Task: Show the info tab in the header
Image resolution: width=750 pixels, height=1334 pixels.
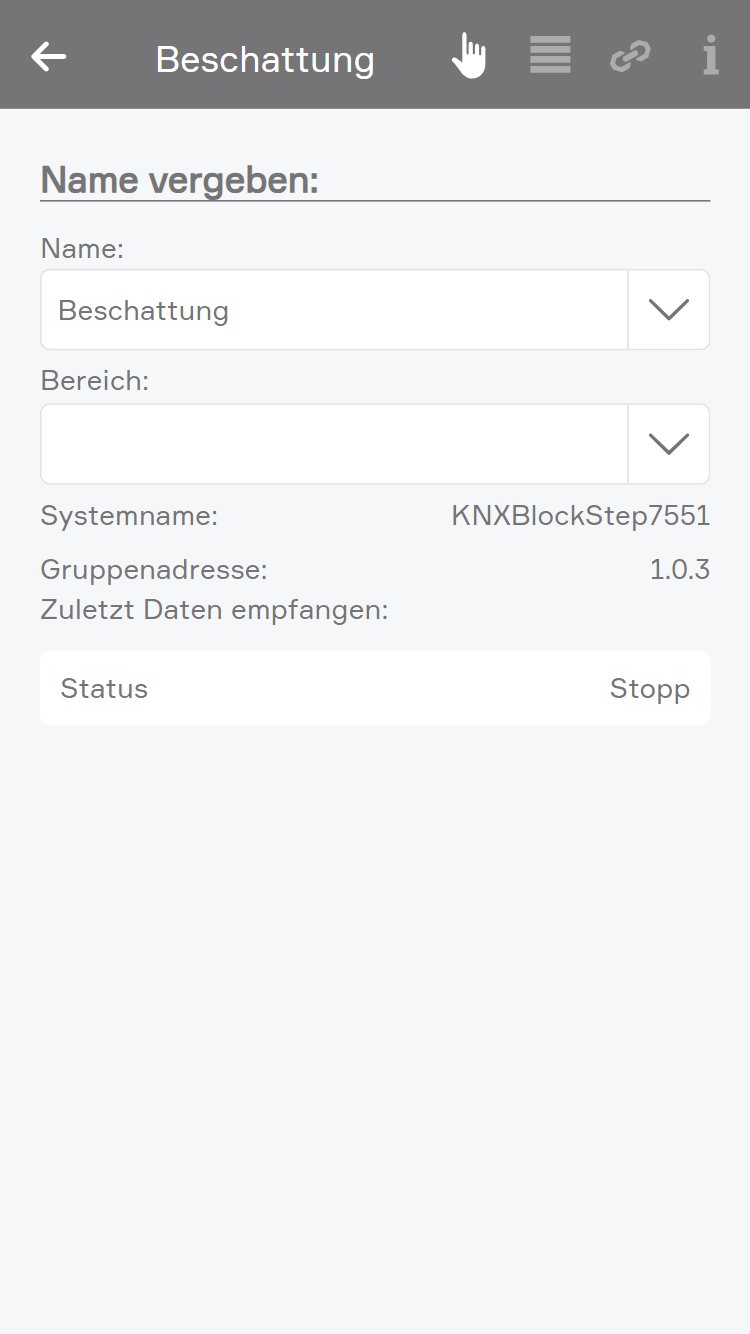Action: tap(710, 56)
